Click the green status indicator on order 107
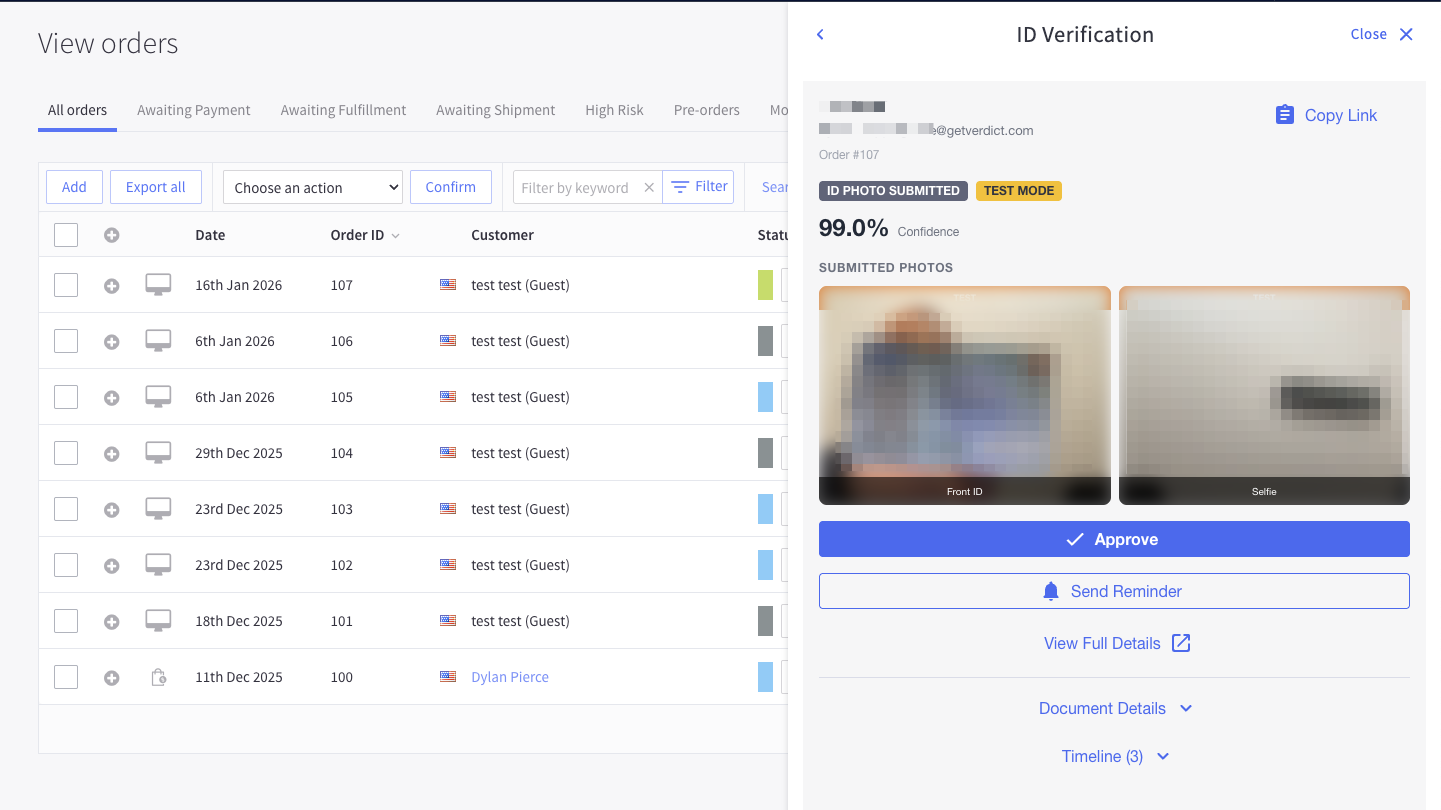 tap(766, 284)
